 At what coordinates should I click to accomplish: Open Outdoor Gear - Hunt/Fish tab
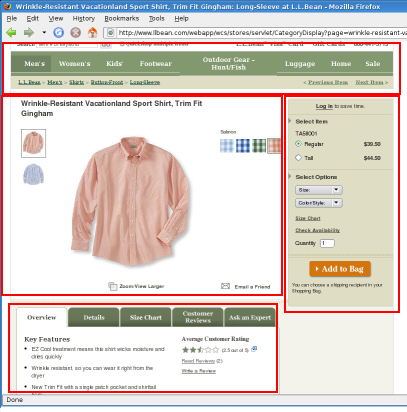tap(229, 63)
